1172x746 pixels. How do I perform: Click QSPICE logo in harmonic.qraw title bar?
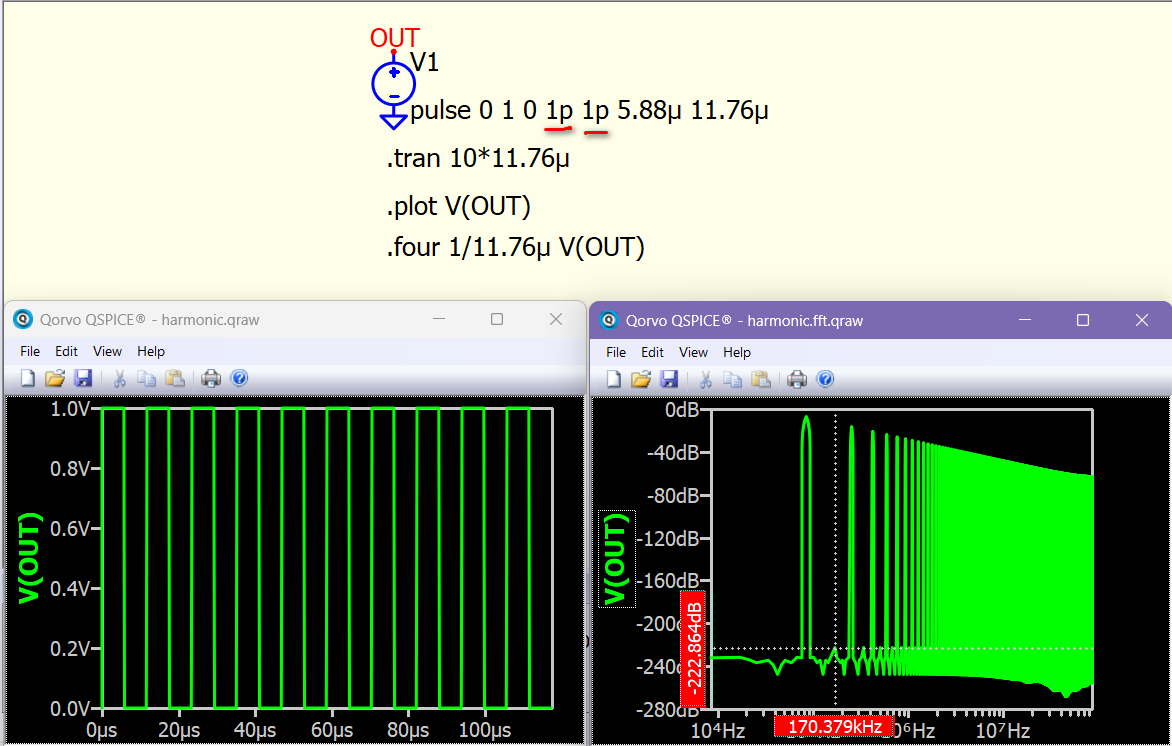point(24,319)
